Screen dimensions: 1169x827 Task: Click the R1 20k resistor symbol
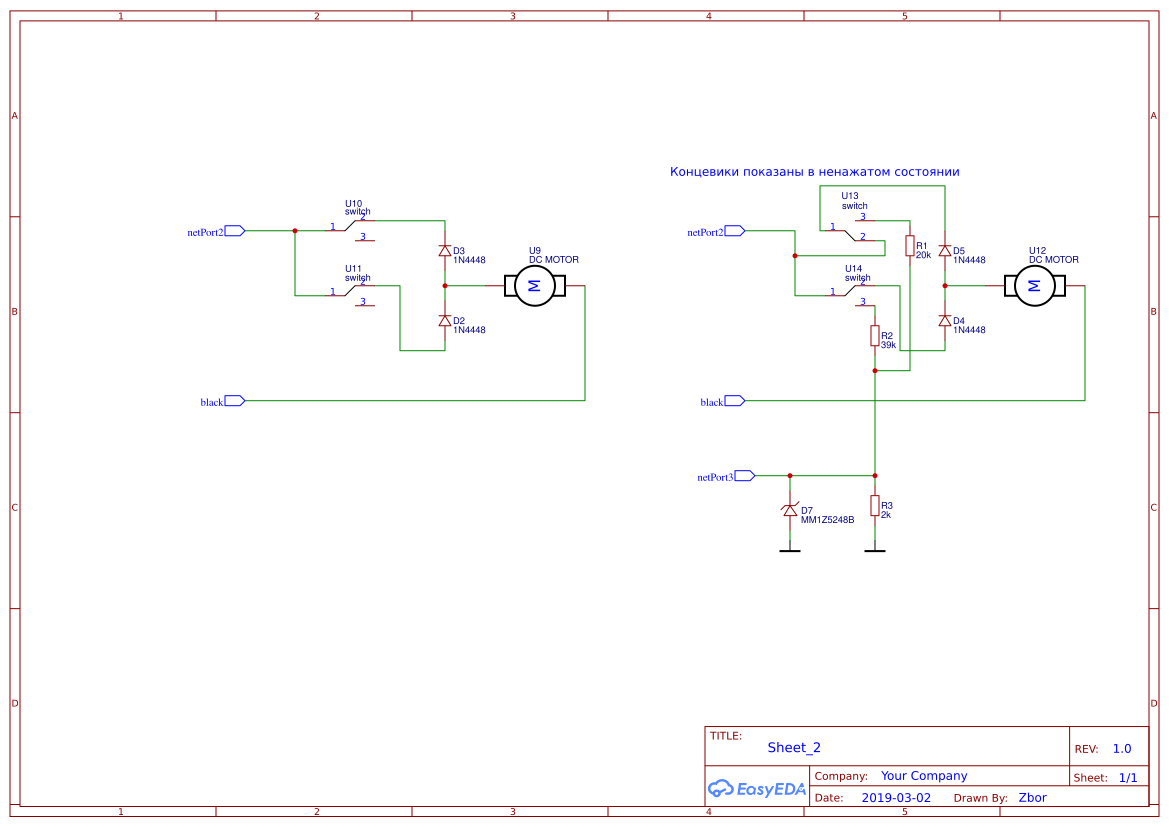point(908,246)
